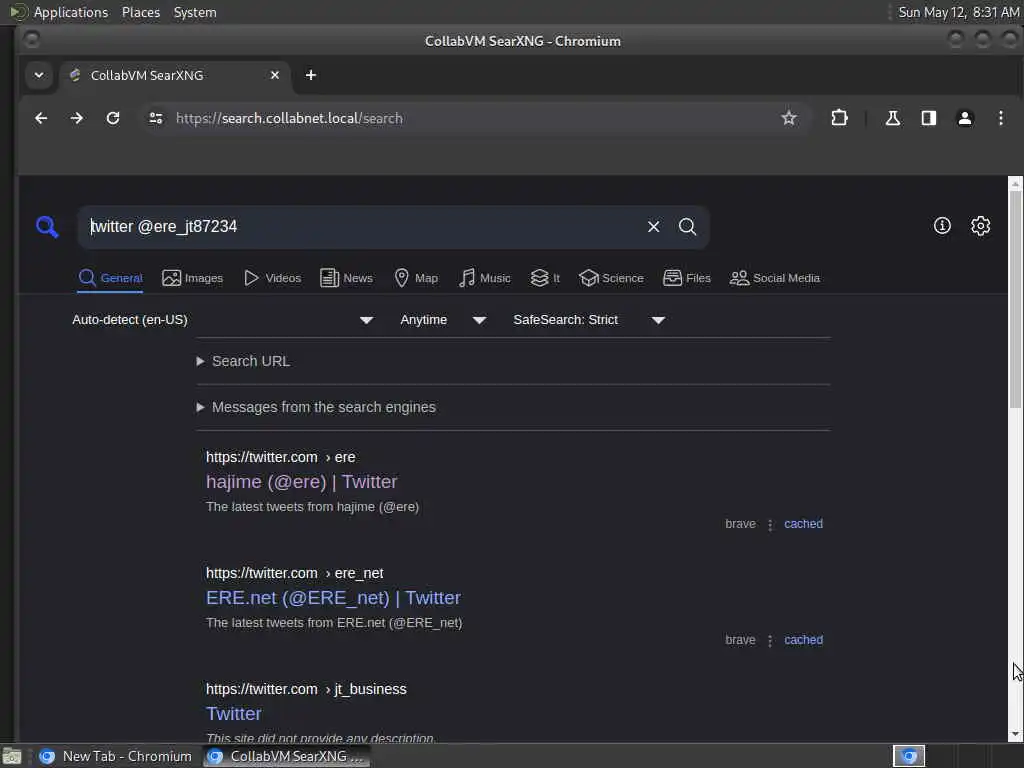Open the Auto-detect language dropdown
The width and height of the screenshot is (1024, 768).
[222, 320]
